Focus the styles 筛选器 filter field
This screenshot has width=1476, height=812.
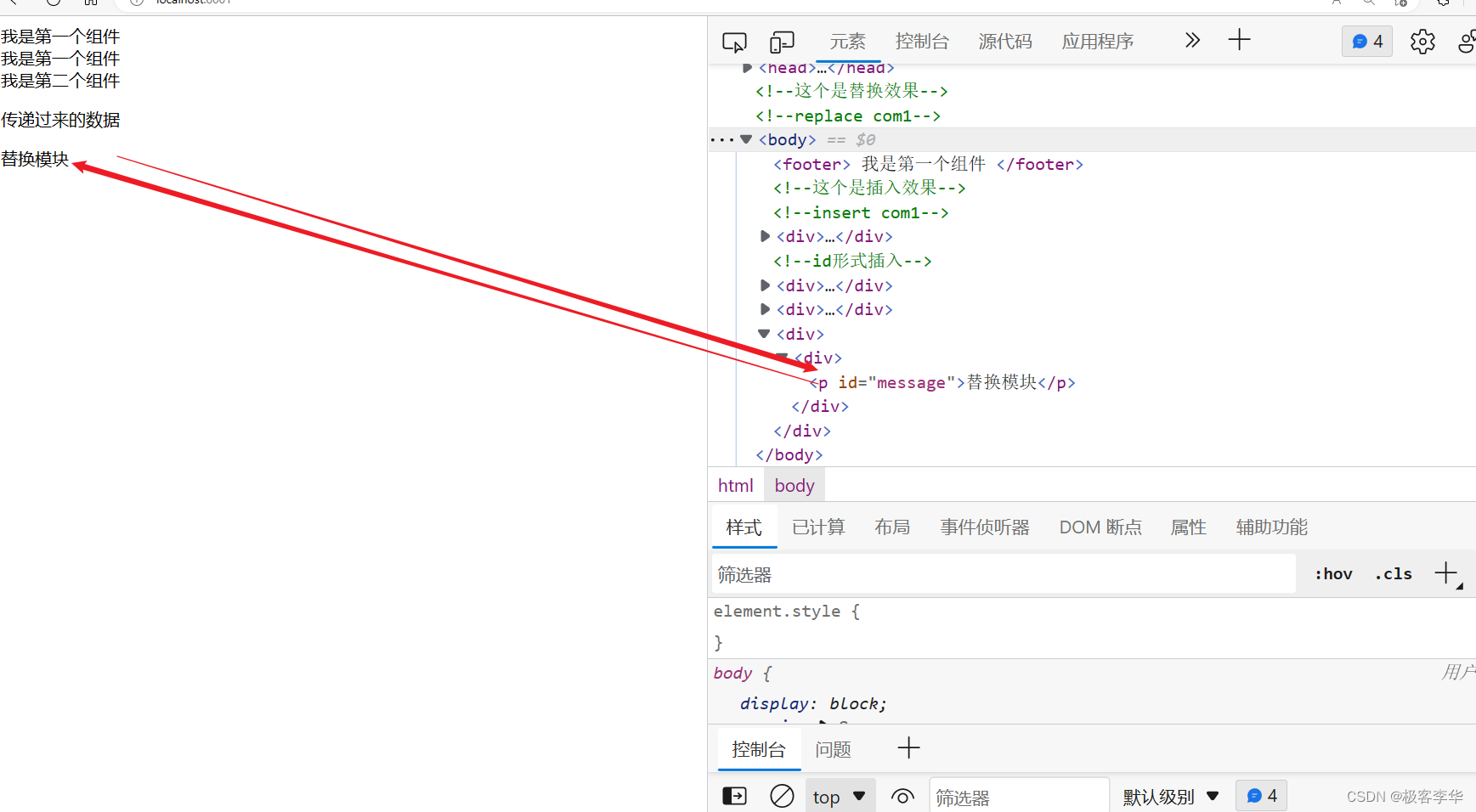pyautogui.click(x=1004, y=574)
